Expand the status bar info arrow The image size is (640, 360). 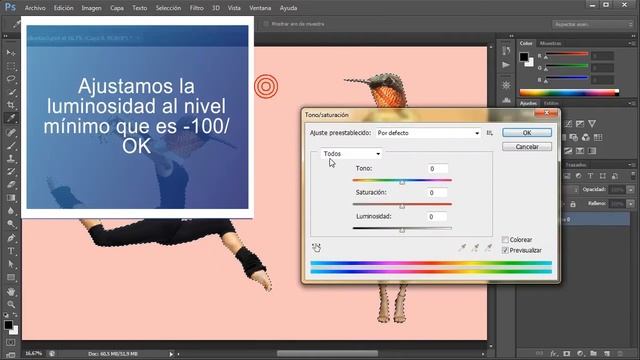point(171,354)
